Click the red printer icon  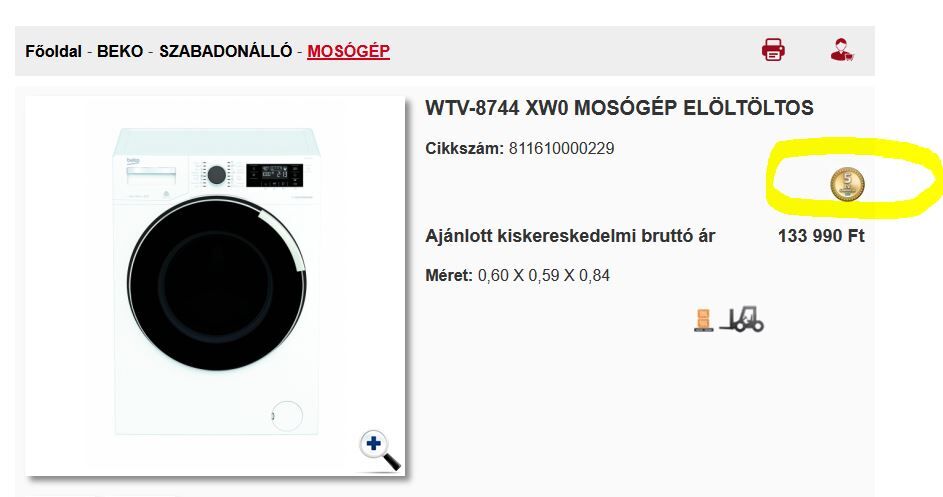(x=773, y=49)
